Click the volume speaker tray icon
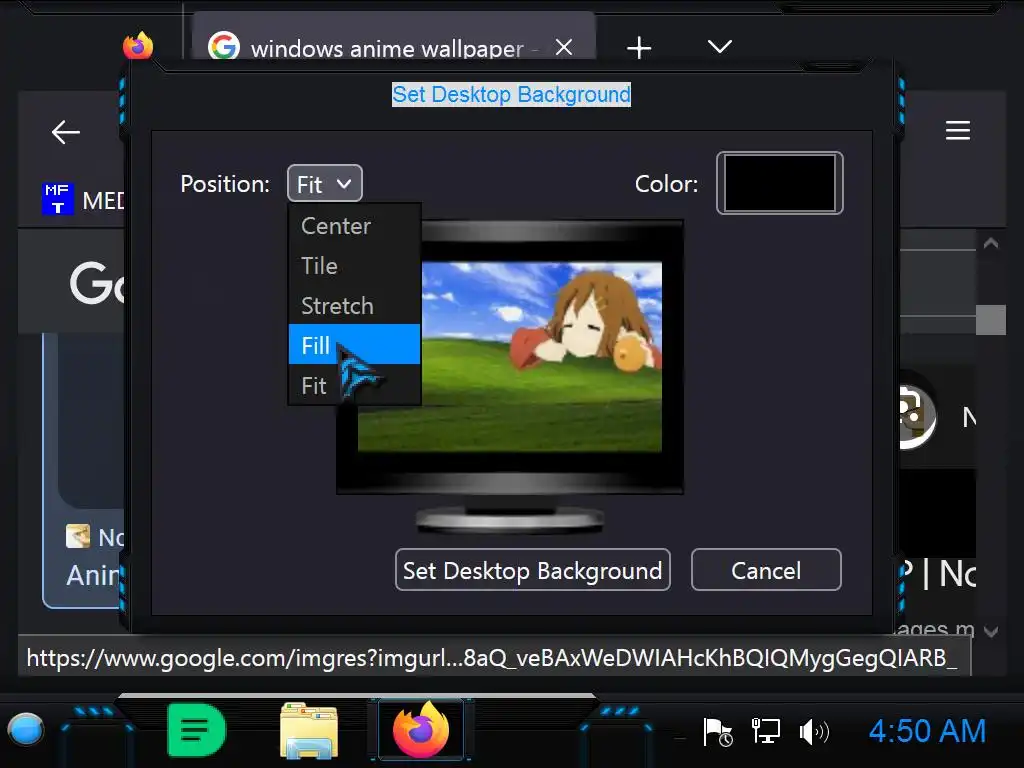The height and width of the screenshot is (768, 1024). 814,731
